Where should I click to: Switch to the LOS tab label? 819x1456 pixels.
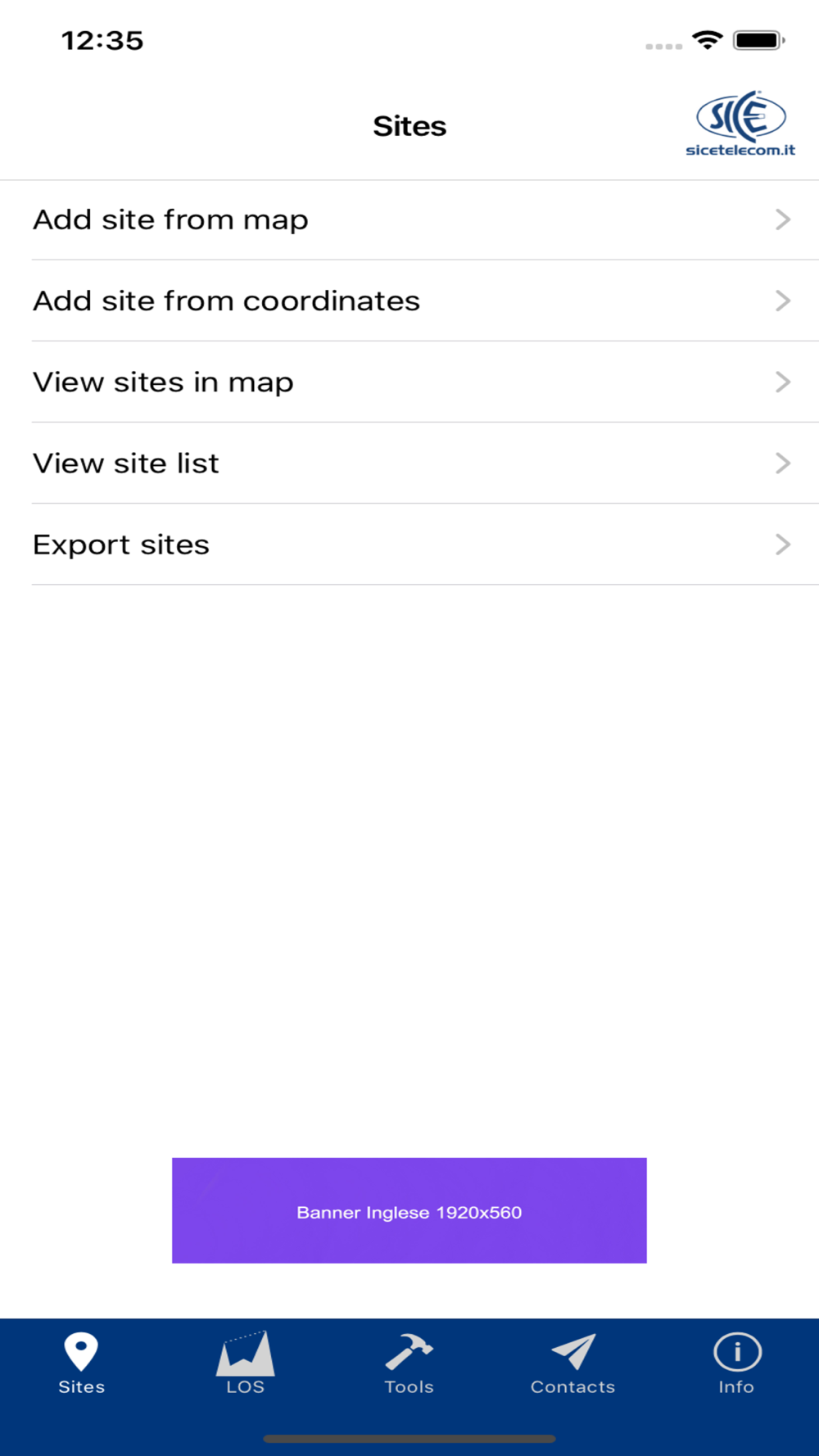(x=245, y=1387)
